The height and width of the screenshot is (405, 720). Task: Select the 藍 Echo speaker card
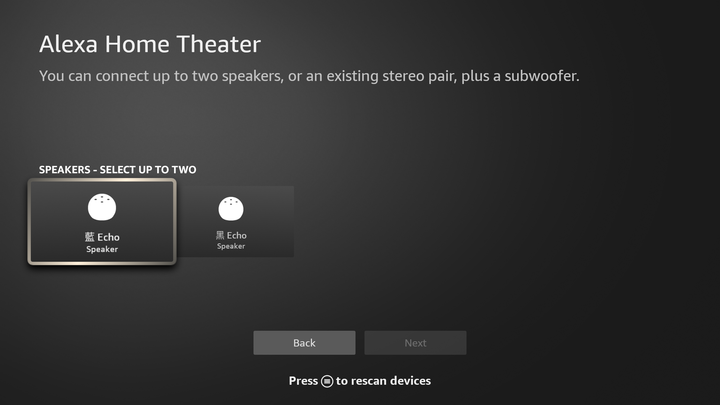[x=102, y=222]
